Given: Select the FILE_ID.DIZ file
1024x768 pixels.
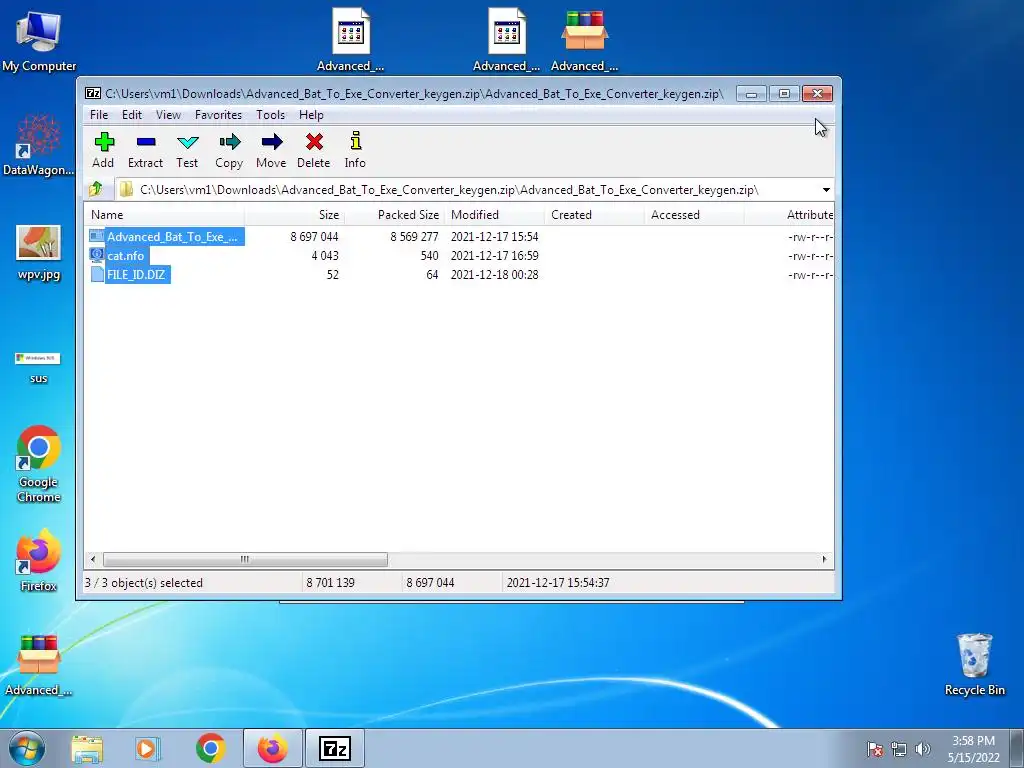Looking at the screenshot, I should coord(136,275).
